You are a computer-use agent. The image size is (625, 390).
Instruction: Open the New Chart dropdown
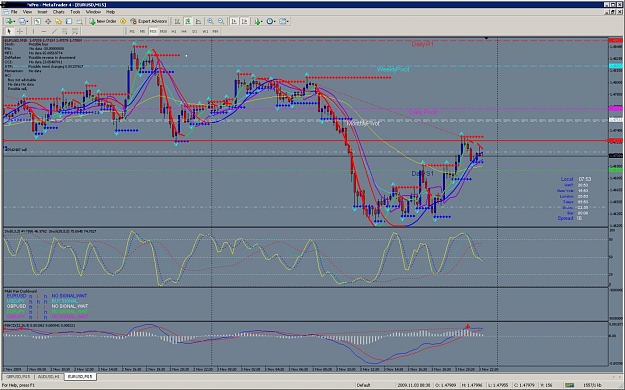[10, 21]
